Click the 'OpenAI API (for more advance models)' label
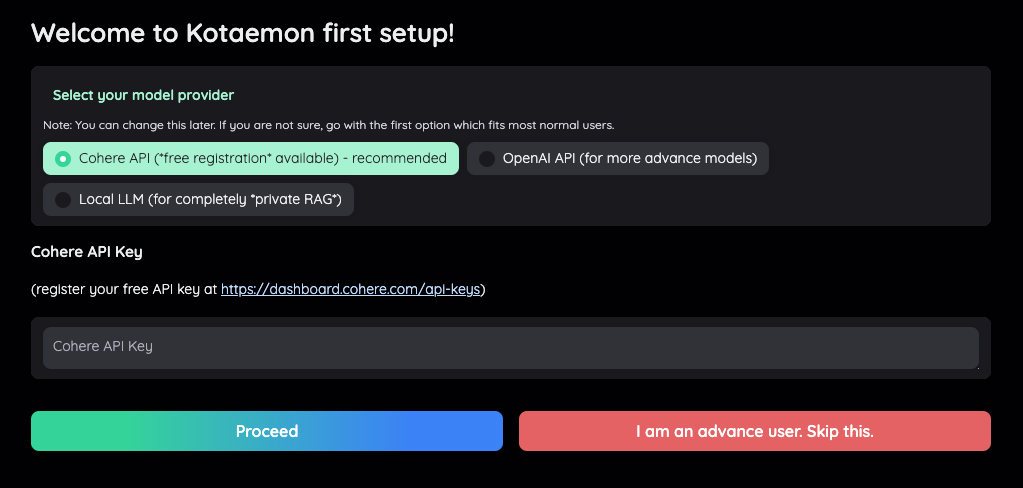1023x488 pixels. [630, 159]
